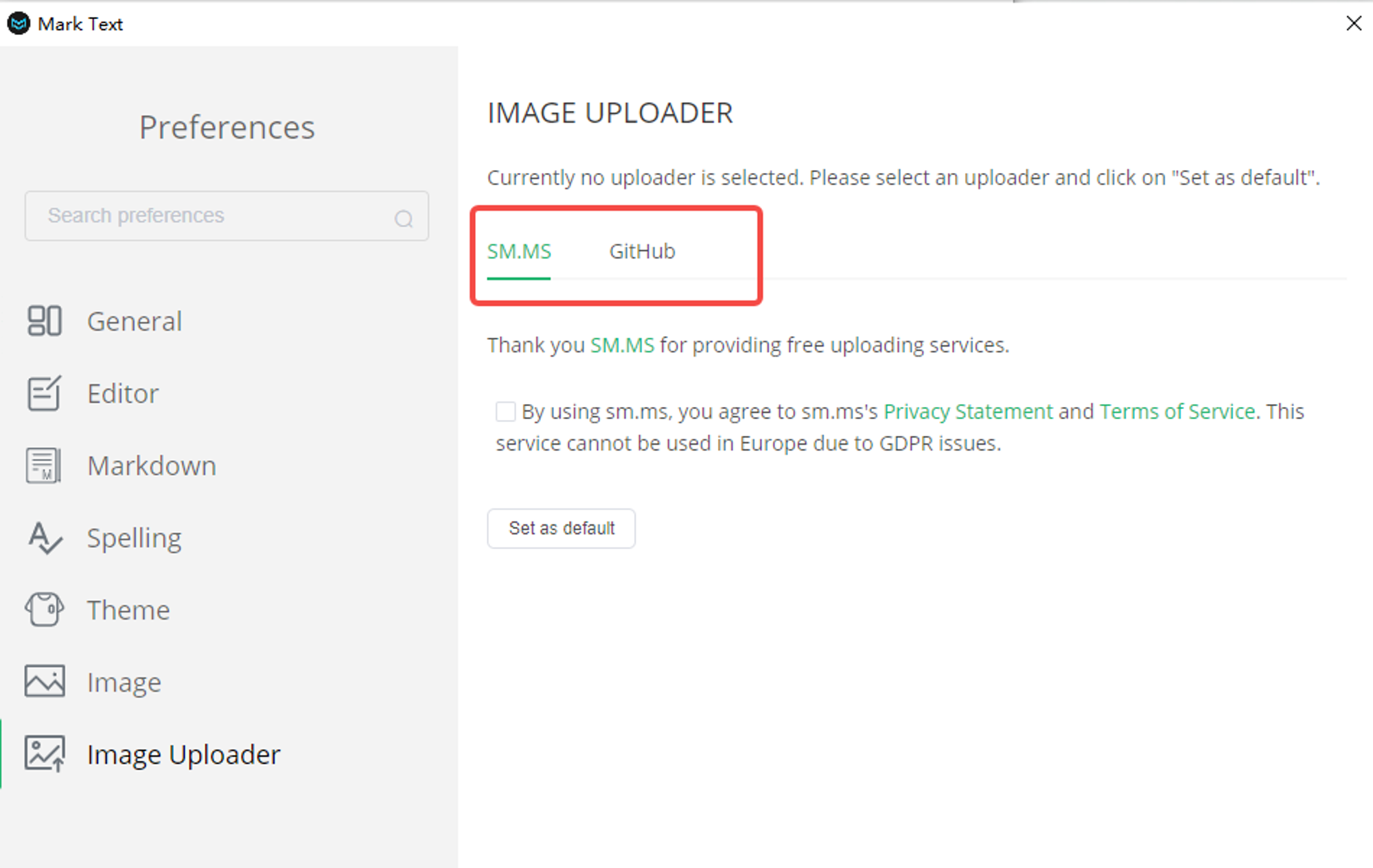Click the Set as default button
Screen dimensions: 1373x868
562,528
